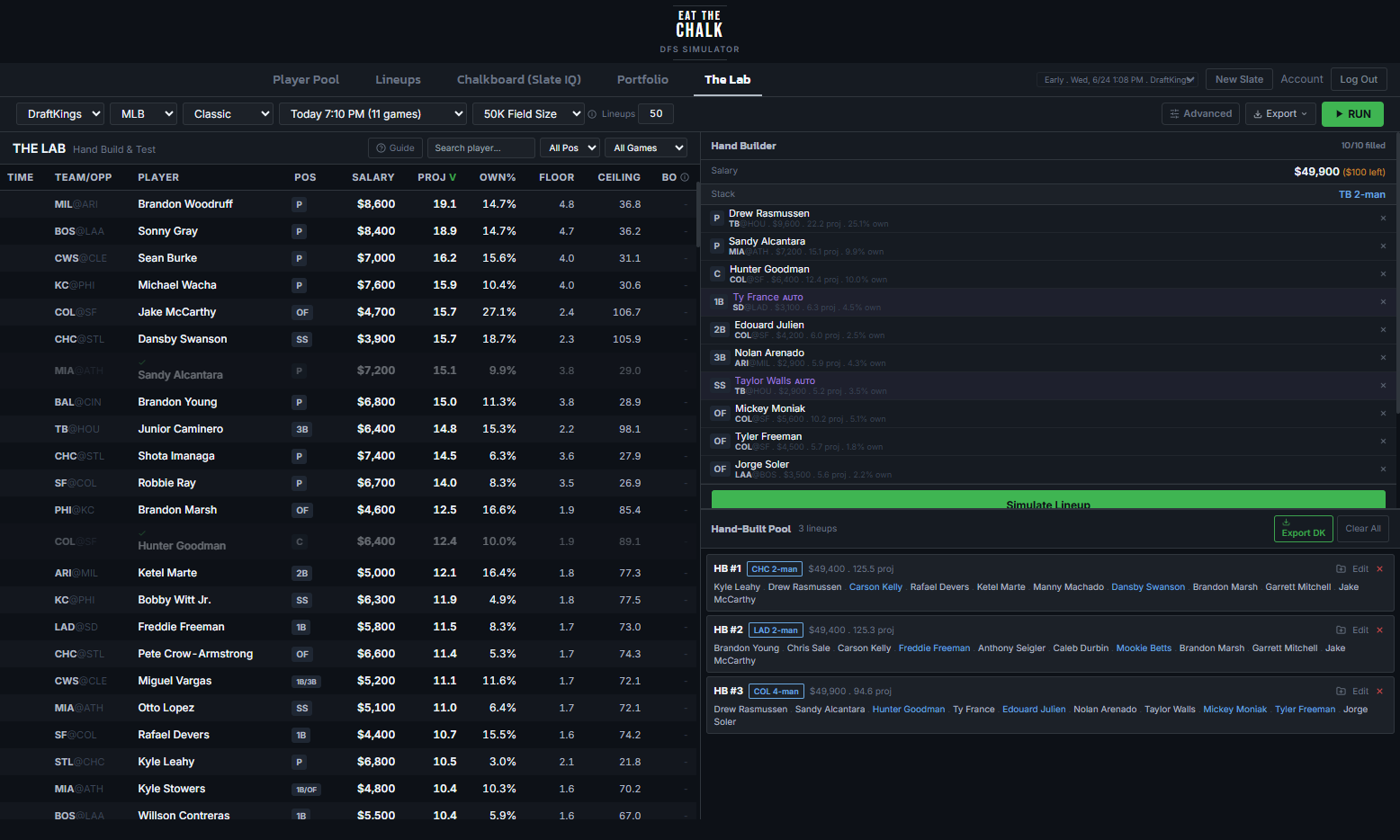The width and height of the screenshot is (1400, 840).
Task: Open the MLB sport dropdown
Action: pyautogui.click(x=143, y=114)
